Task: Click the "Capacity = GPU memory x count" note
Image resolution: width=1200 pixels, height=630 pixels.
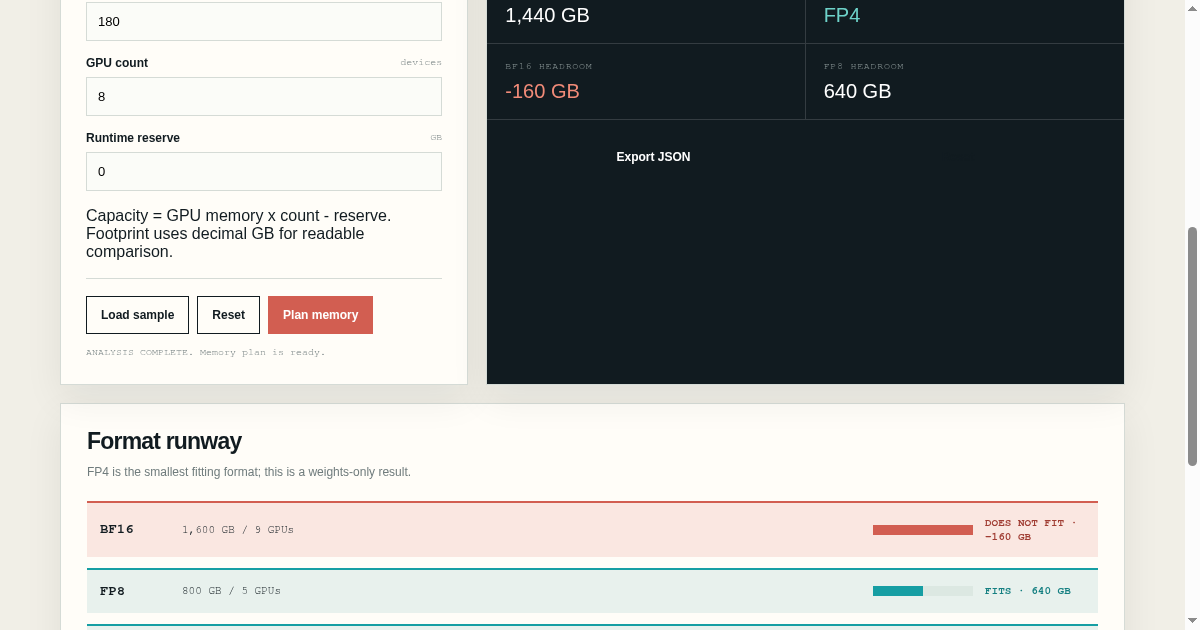Action: point(239,233)
